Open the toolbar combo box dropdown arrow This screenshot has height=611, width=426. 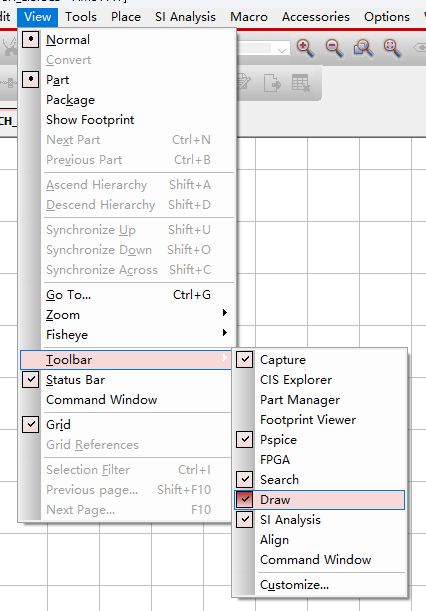pos(282,49)
